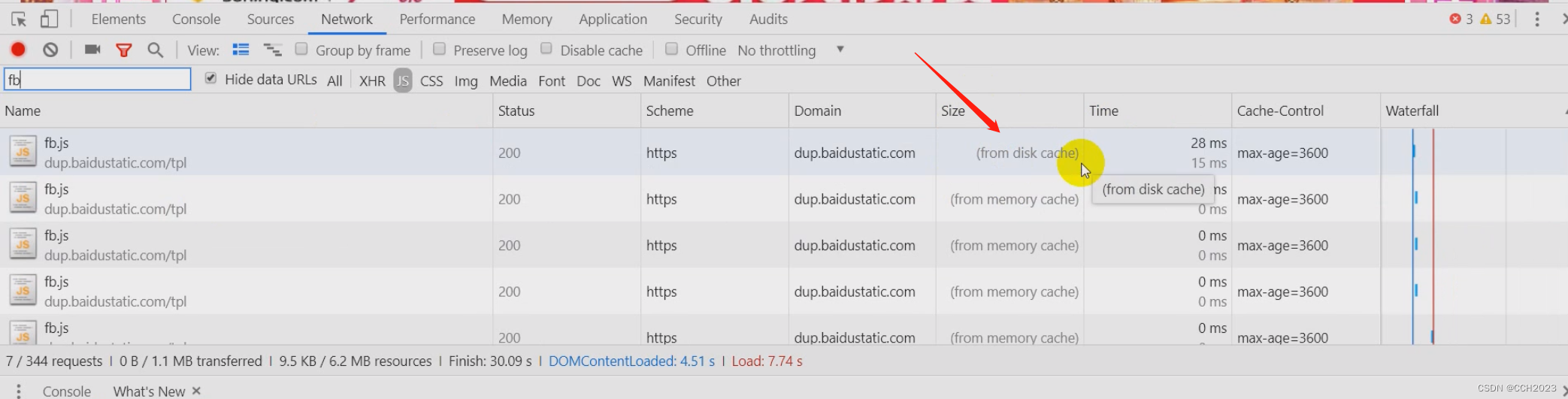This screenshot has width=1568, height=399.
Task: Open the Performance tab
Action: 437,20
